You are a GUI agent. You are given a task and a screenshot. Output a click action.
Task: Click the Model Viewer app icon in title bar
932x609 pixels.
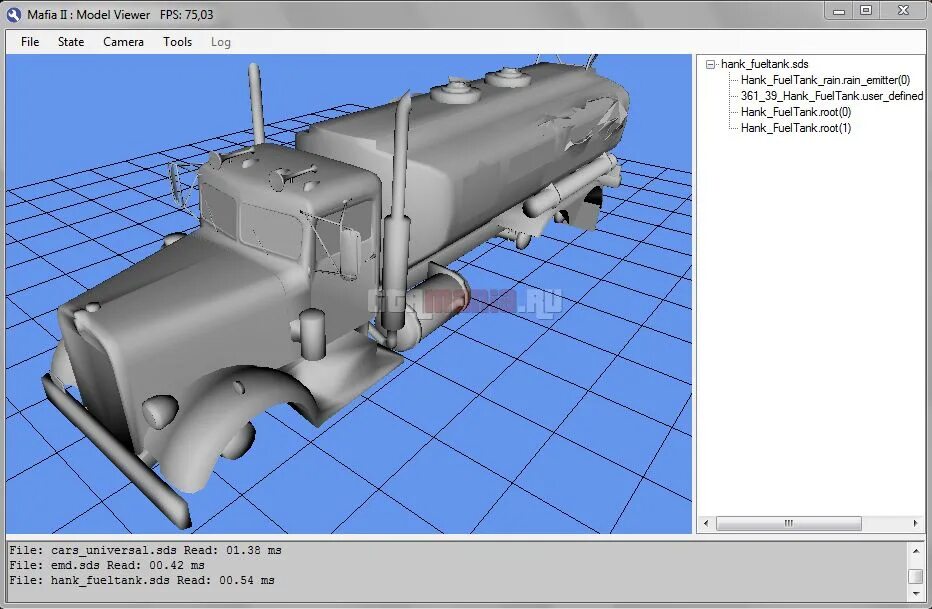[x=13, y=15]
